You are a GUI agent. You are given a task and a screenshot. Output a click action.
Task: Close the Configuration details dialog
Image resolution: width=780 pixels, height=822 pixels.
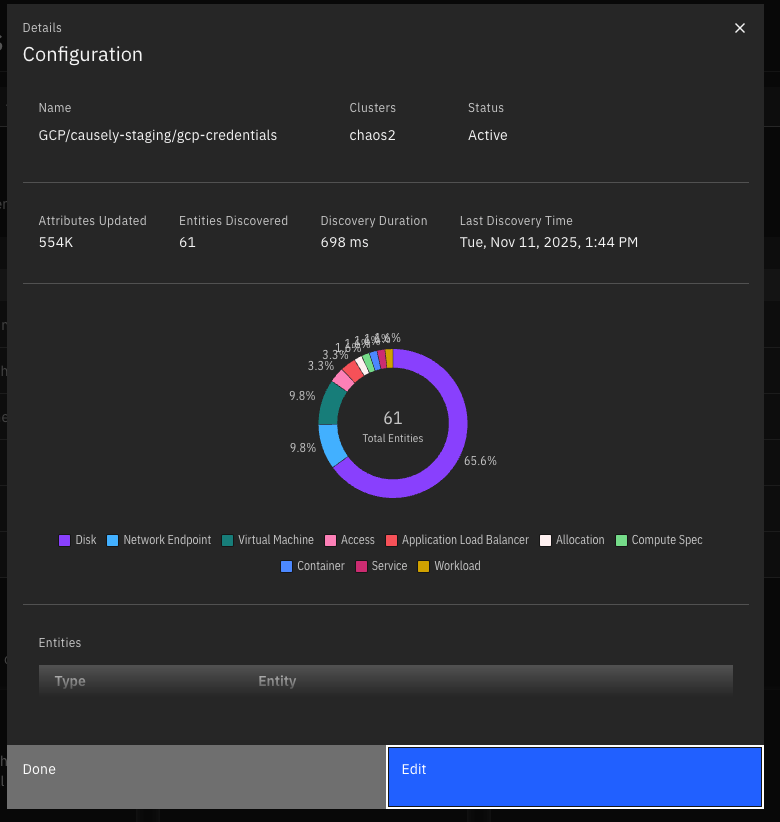tap(740, 28)
